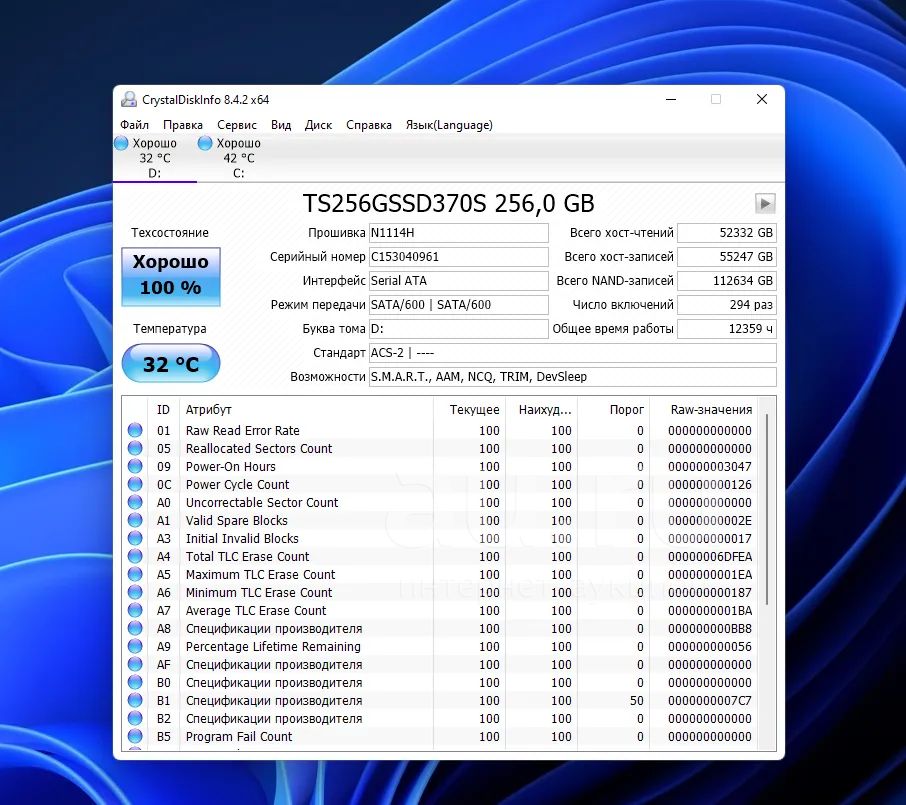Click the interface field Serial ATA

(459, 281)
